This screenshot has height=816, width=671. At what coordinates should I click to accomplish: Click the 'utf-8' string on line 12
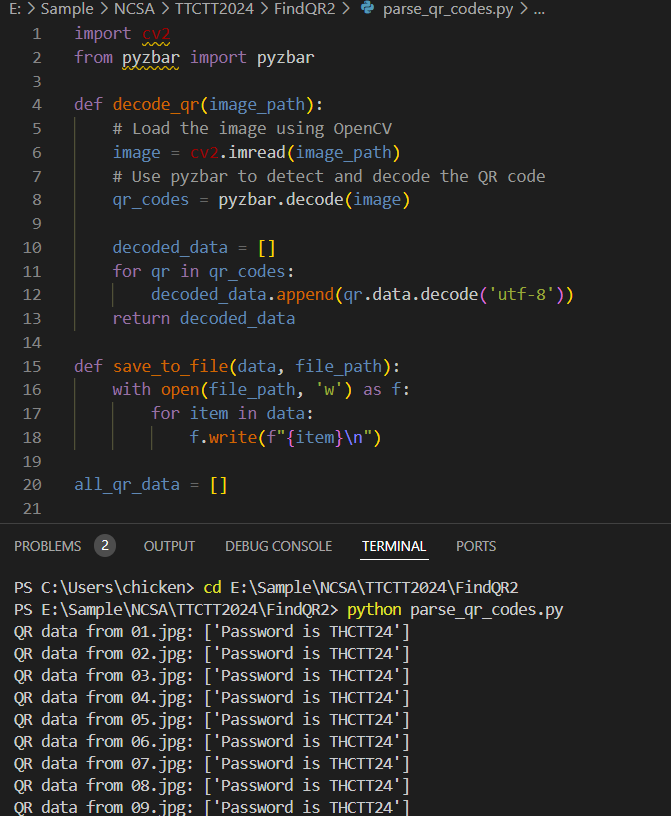click(x=522, y=295)
